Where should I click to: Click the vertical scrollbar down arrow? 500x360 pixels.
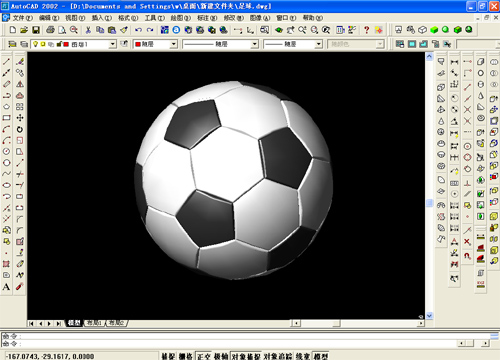coord(429,315)
